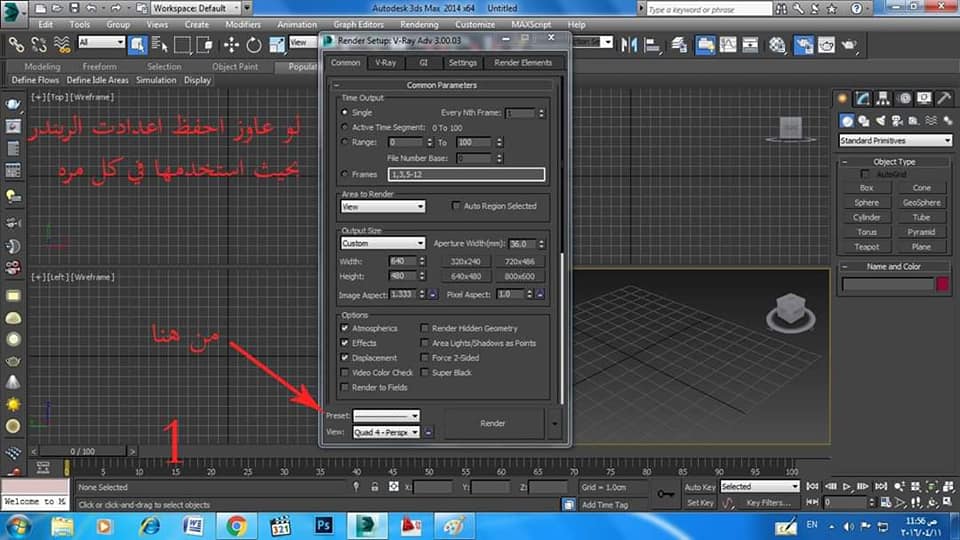Select the Single time output radio

coord(344,113)
